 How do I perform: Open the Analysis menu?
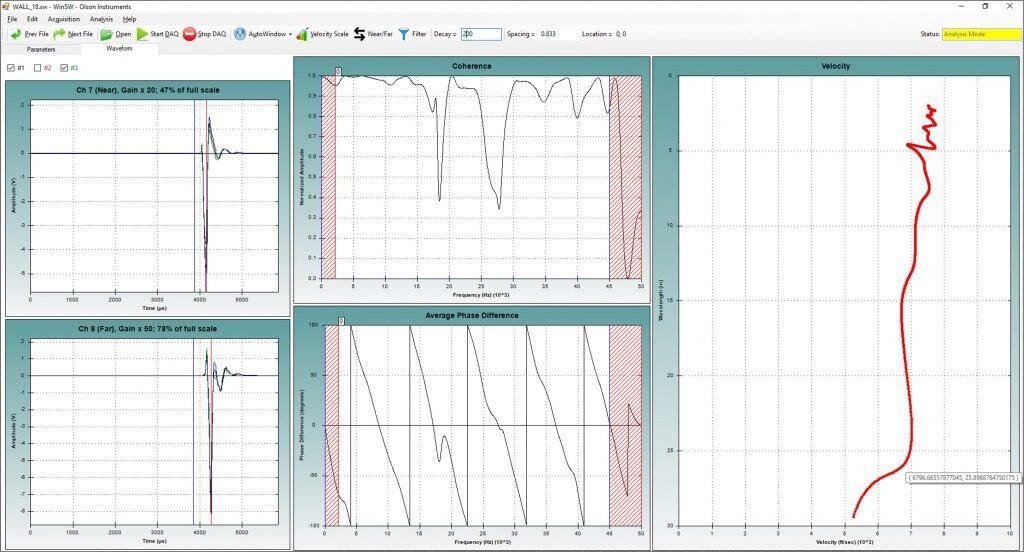pyautogui.click(x=101, y=19)
